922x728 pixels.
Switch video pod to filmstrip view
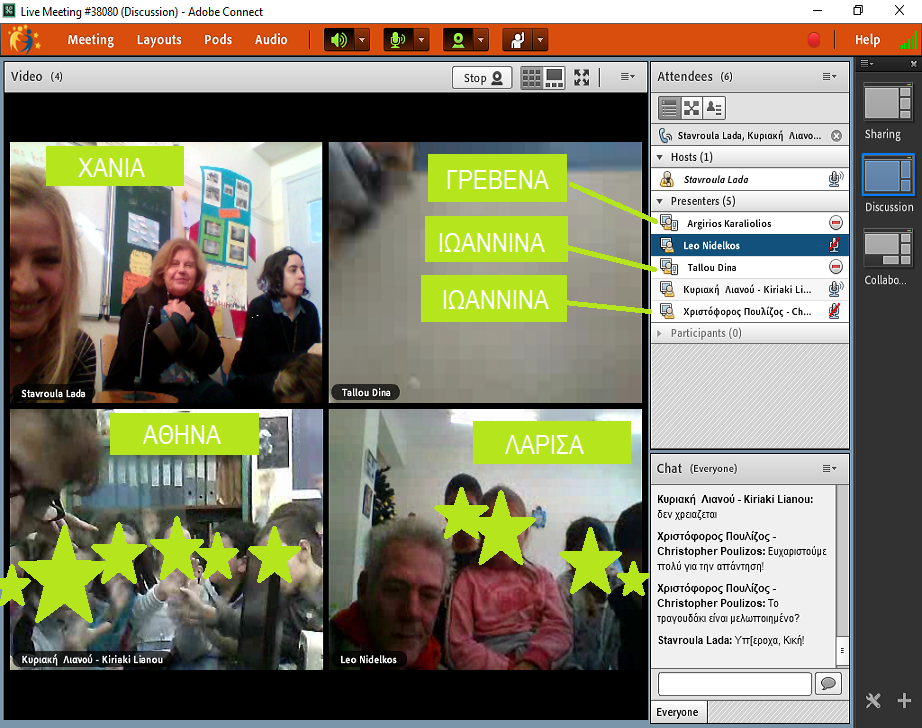(554, 78)
